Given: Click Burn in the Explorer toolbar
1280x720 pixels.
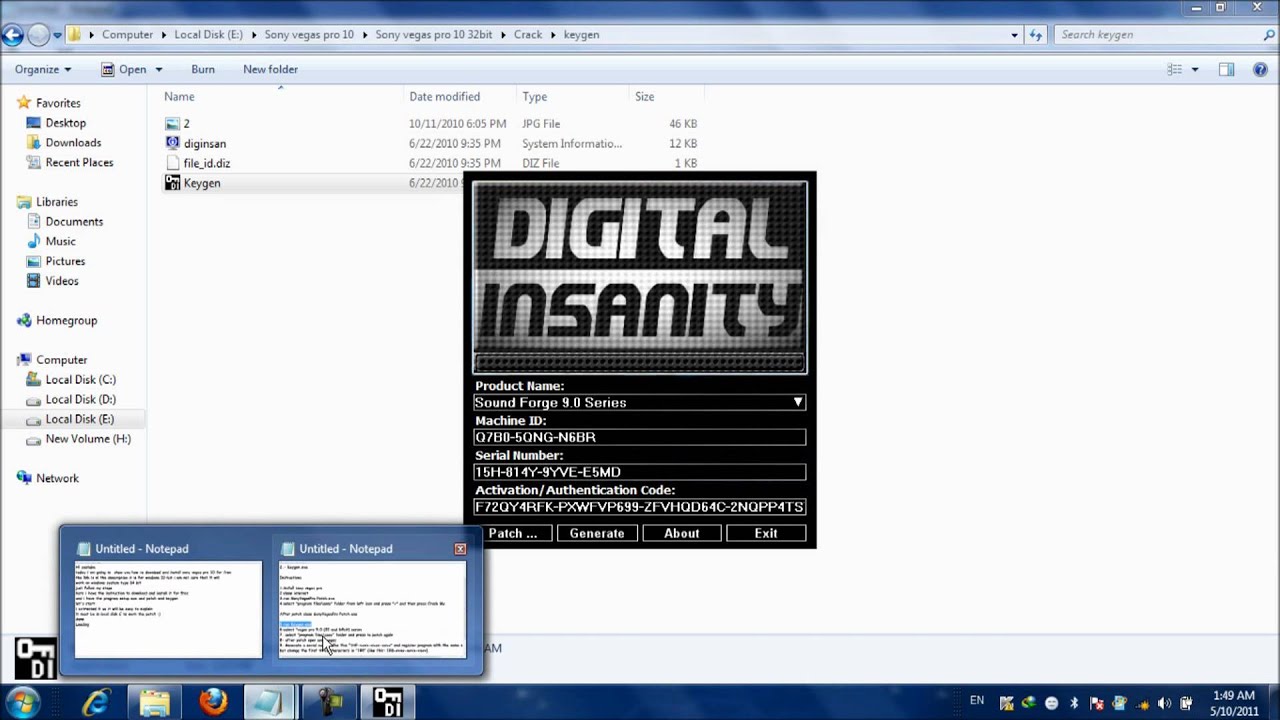Looking at the screenshot, I should point(203,69).
